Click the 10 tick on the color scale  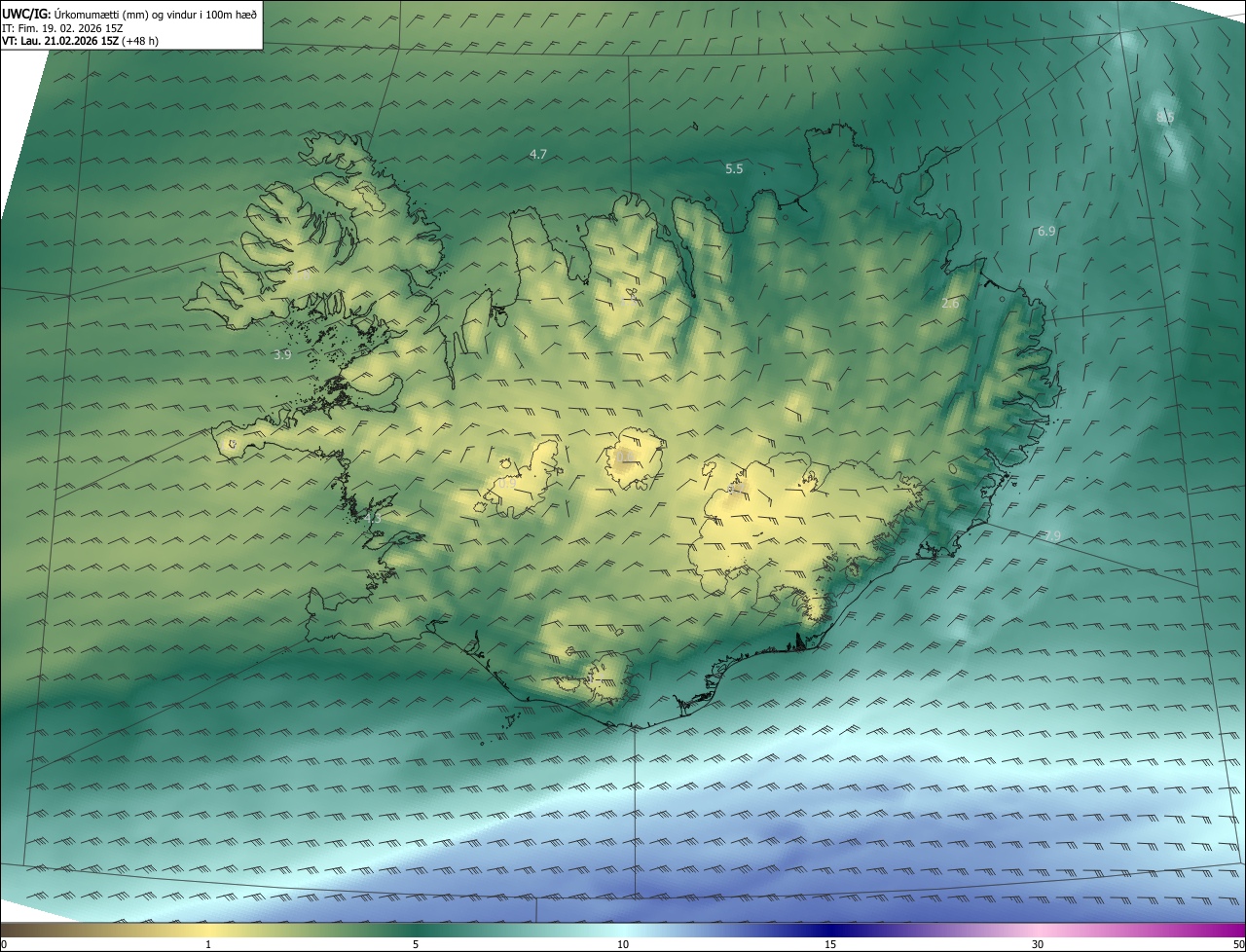[x=623, y=944]
